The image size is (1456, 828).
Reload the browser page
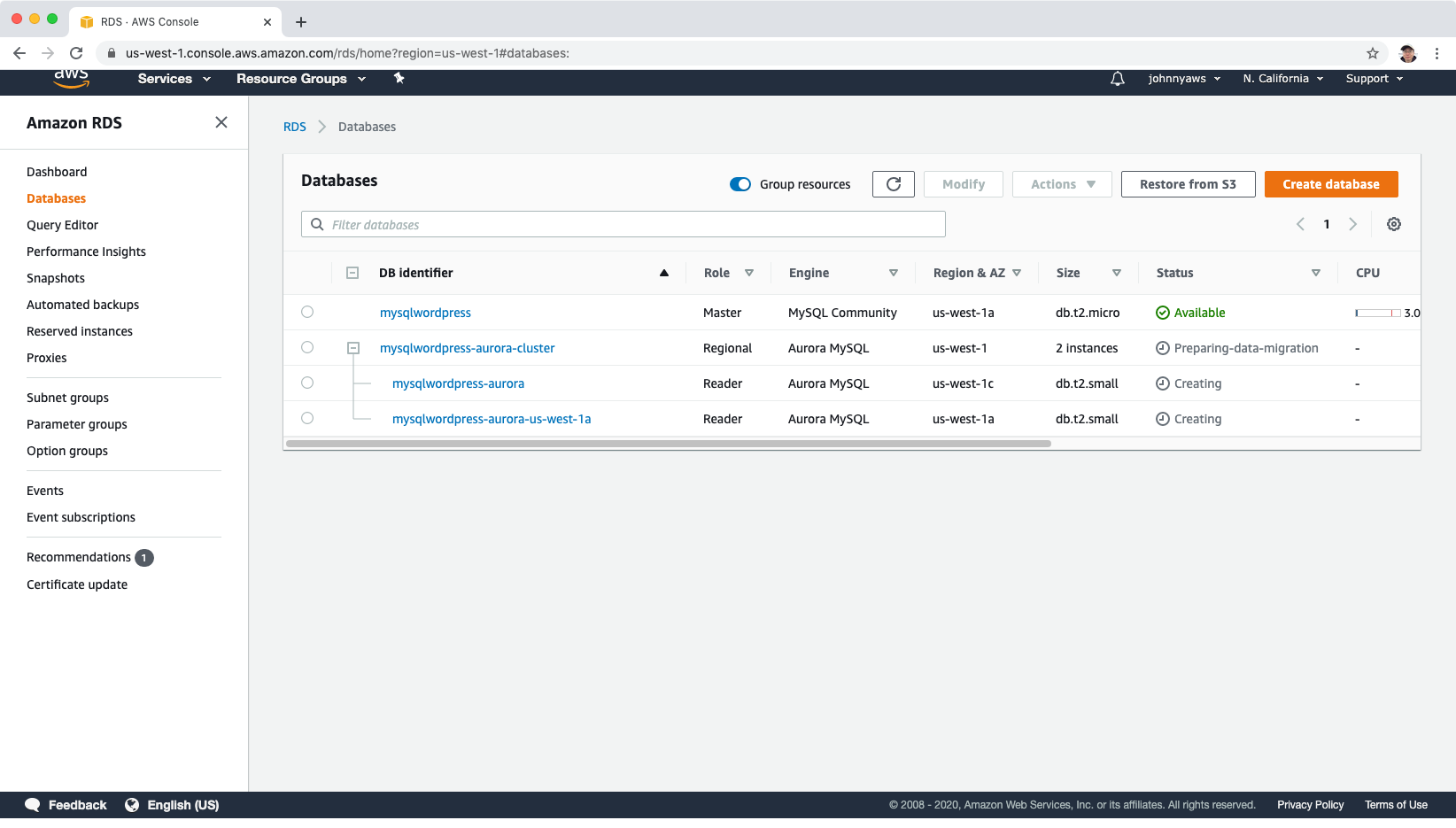coord(76,53)
